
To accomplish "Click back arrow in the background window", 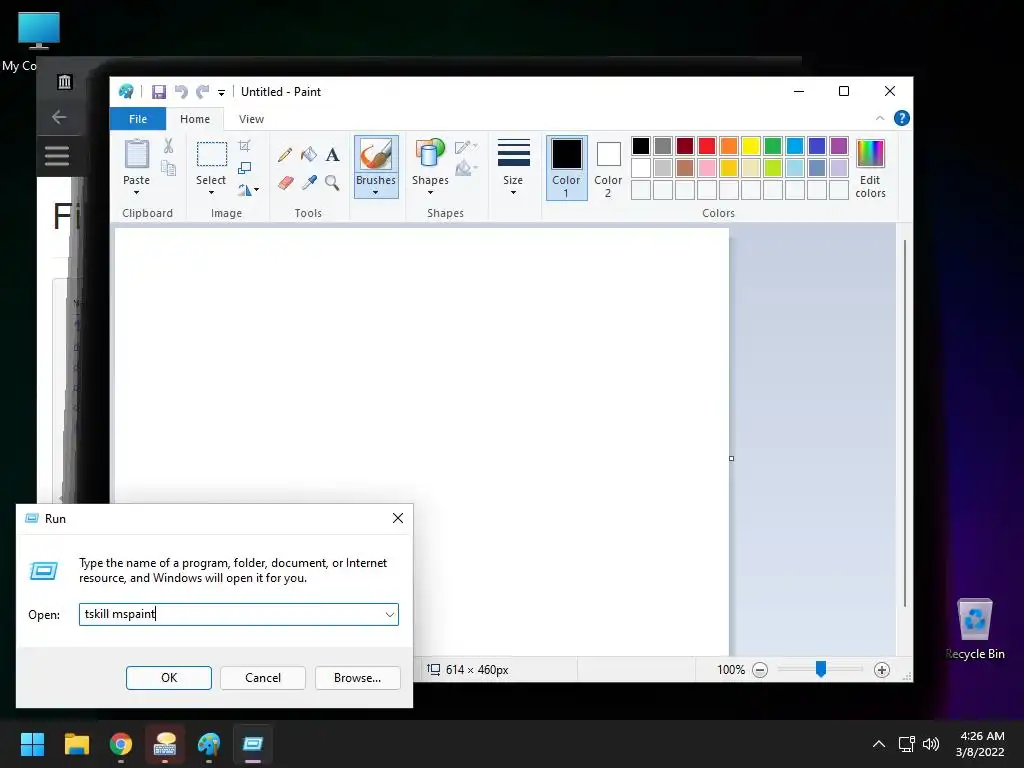I will click(59, 117).
